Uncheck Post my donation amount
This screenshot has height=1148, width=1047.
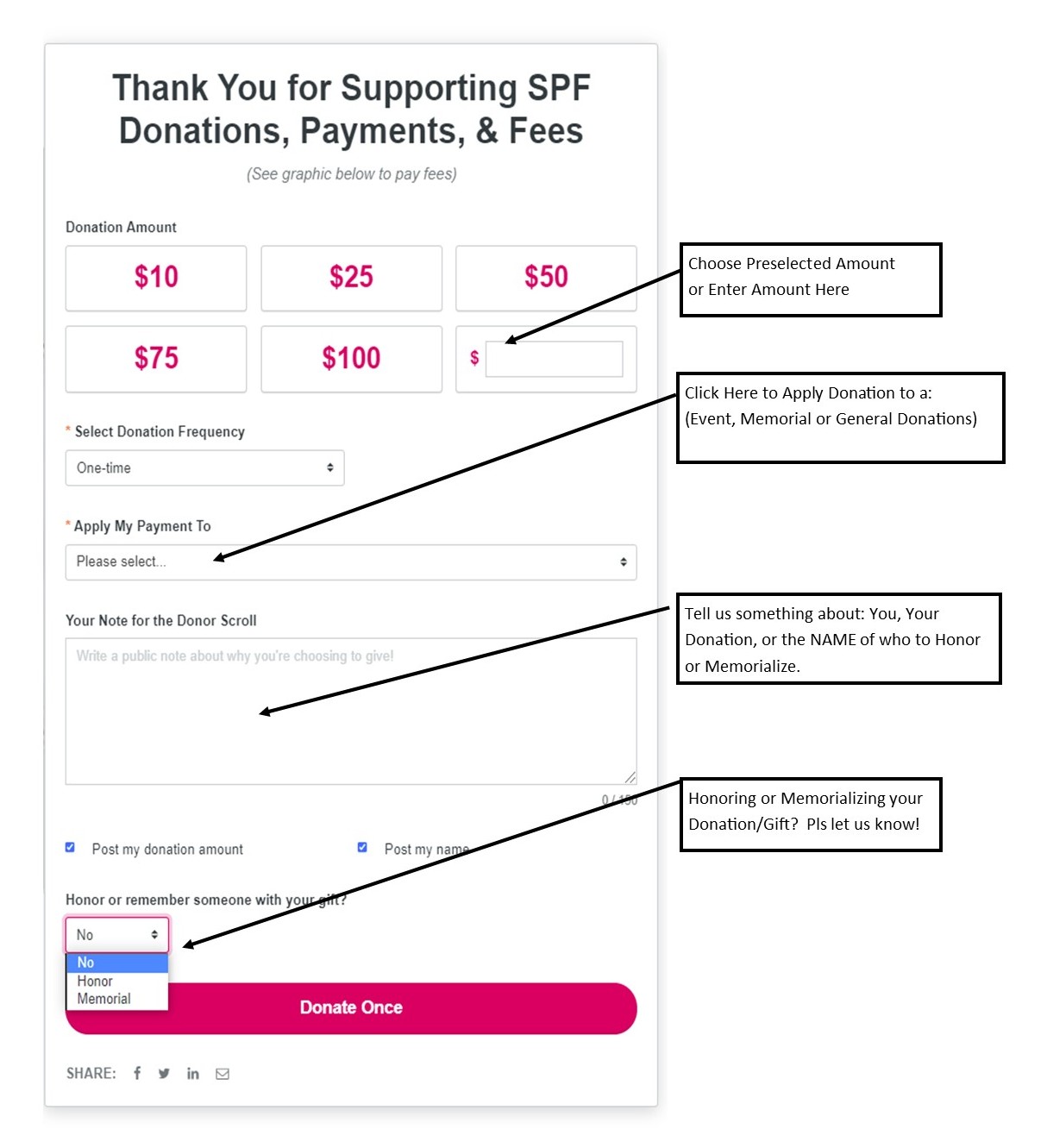coord(71,848)
